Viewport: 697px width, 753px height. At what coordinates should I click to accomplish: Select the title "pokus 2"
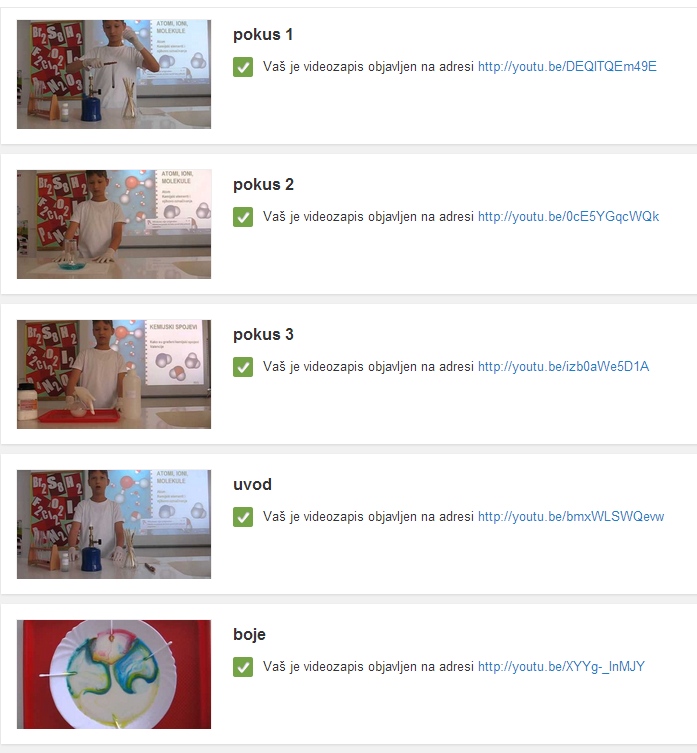tap(263, 184)
